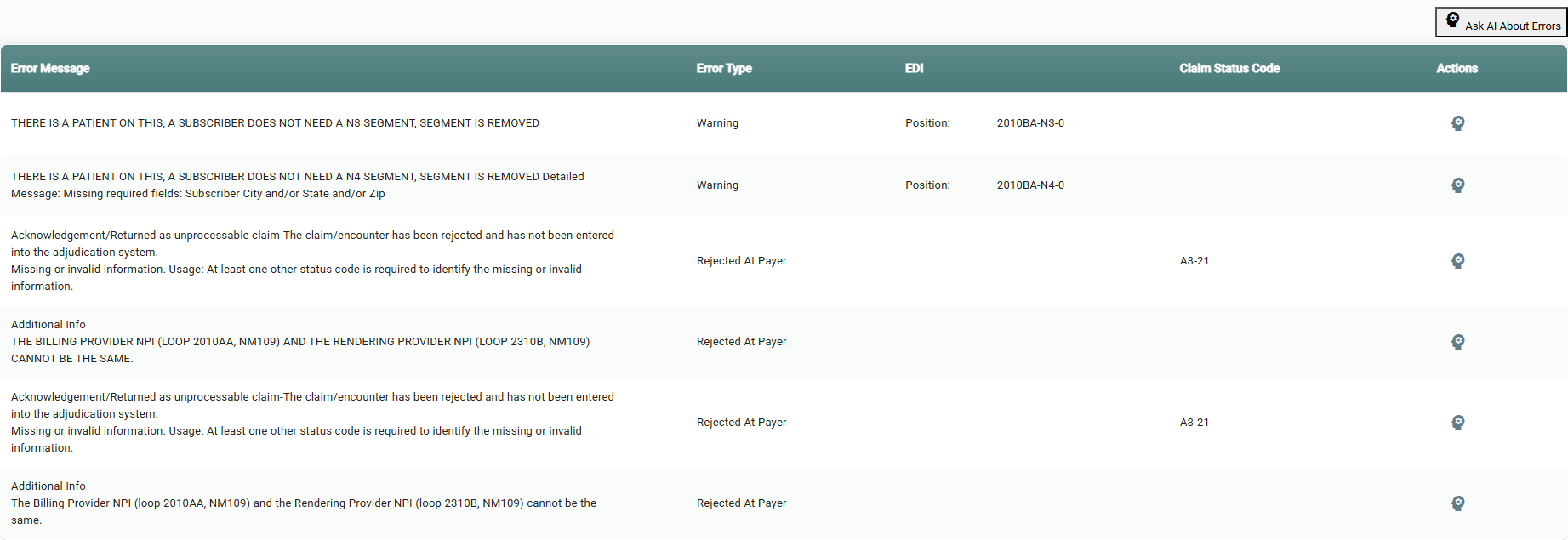Click Rejected At Payer in second A3-21 row
1568x540 pixels.
pyautogui.click(x=741, y=423)
